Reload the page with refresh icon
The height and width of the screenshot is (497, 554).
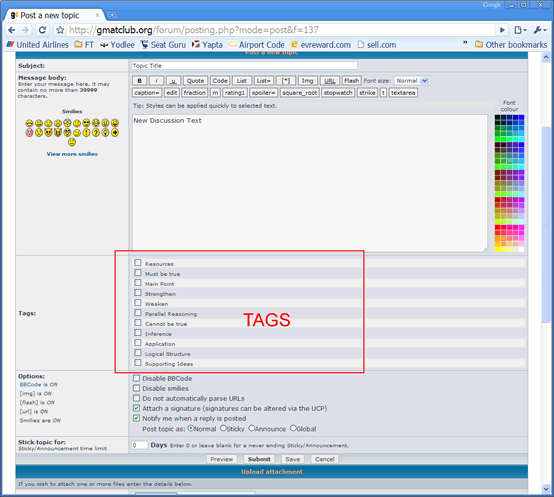coord(42,30)
